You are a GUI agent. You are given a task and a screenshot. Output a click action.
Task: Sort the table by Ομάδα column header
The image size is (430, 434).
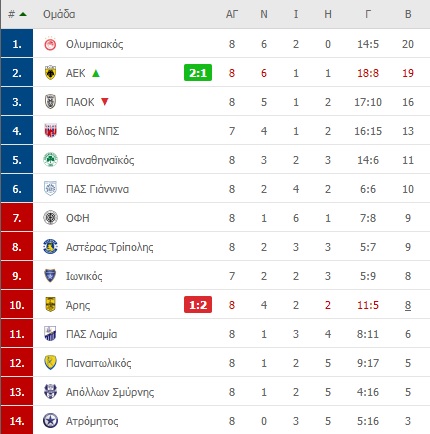(59, 14)
